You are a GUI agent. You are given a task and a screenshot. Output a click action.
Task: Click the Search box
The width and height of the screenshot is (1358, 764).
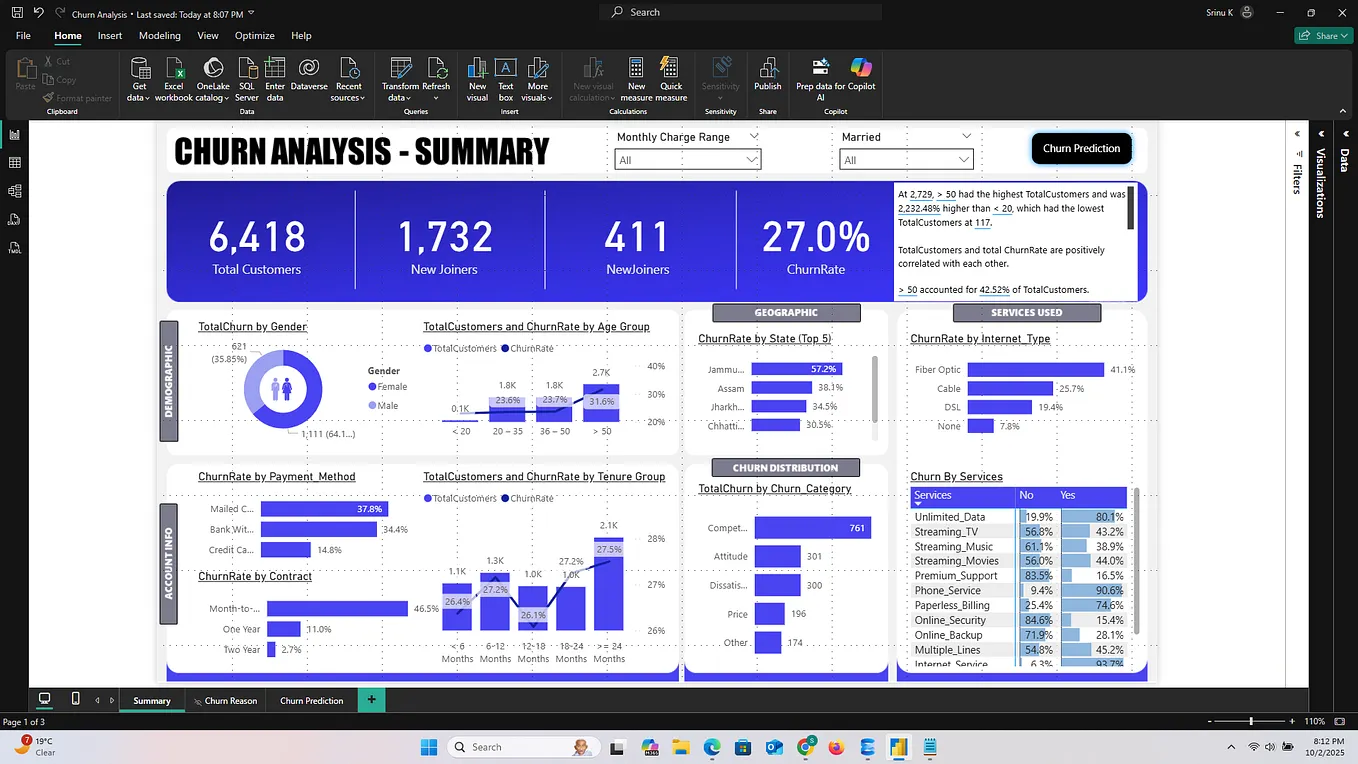click(740, 12)
